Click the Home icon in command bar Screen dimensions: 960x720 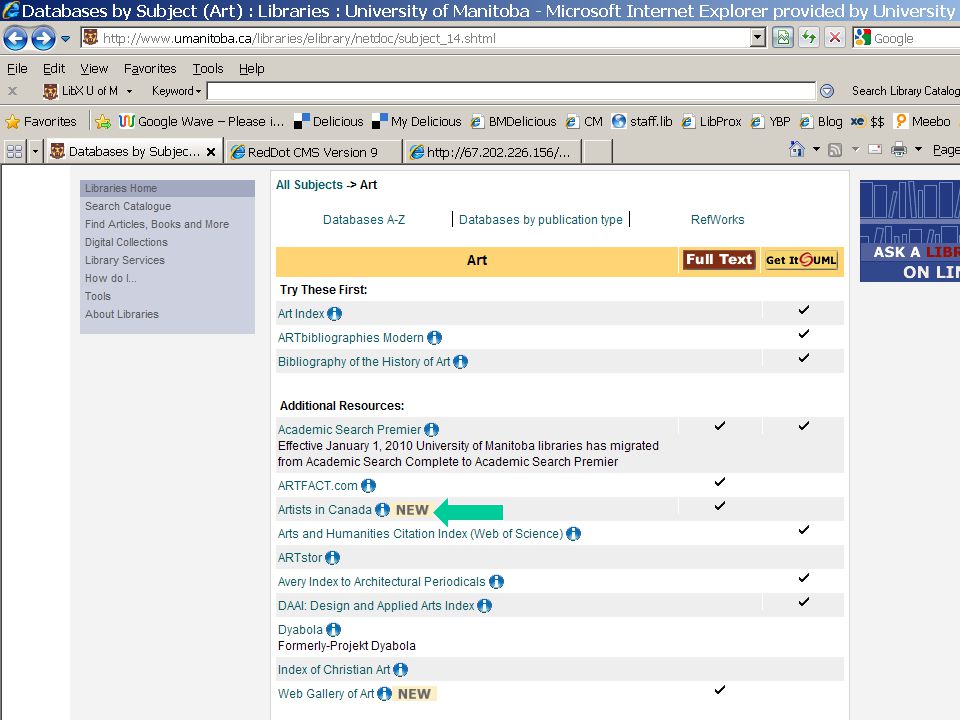point(797,149)
